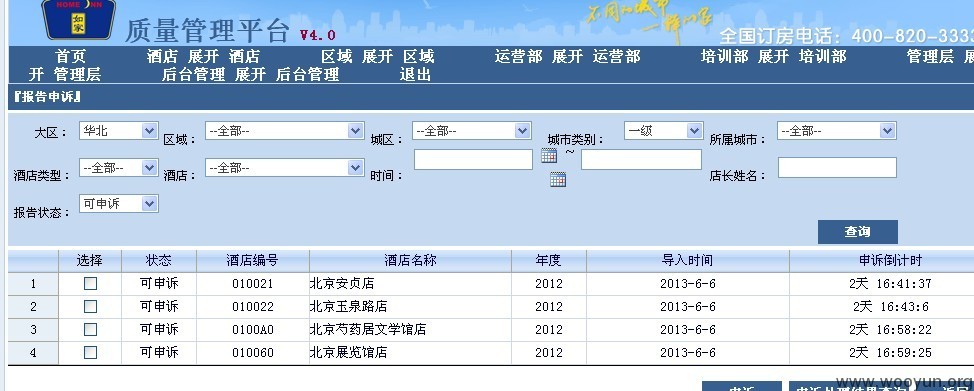Click the 年度 column header
The image size is (974, 391).
click(x=548, y=260)
